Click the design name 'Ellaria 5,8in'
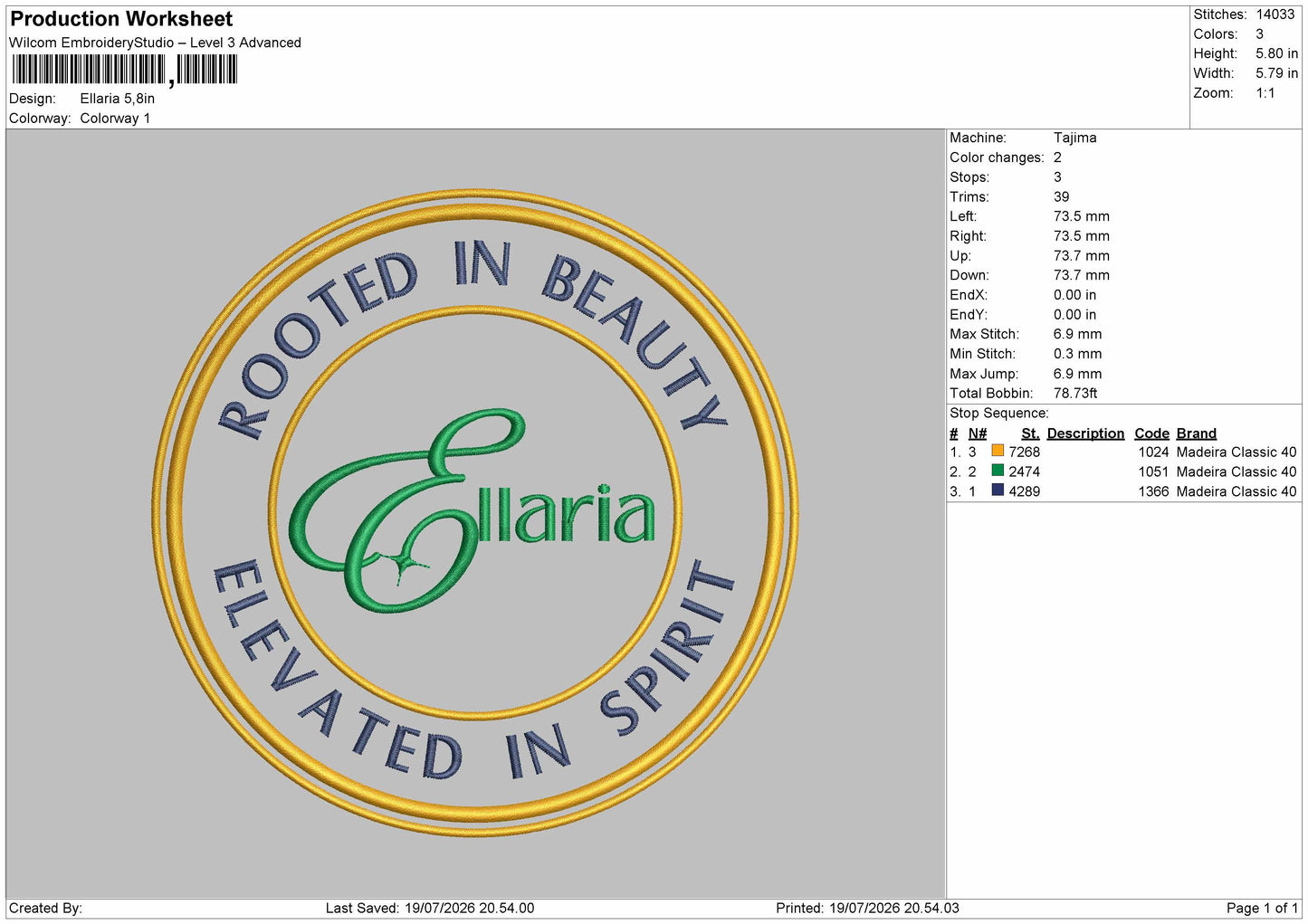 pyautogui.click(x=117, y=99)
